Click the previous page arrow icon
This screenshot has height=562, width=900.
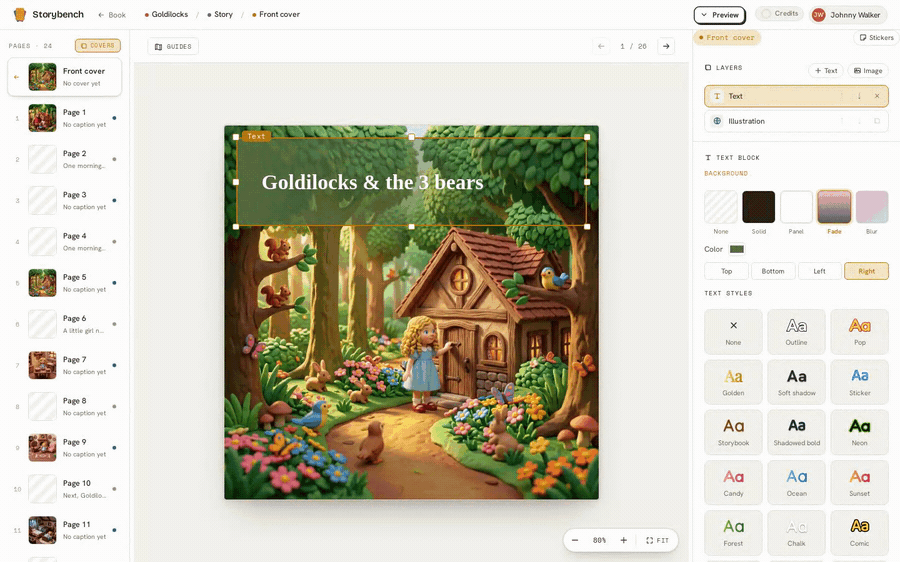coord(601,46)
